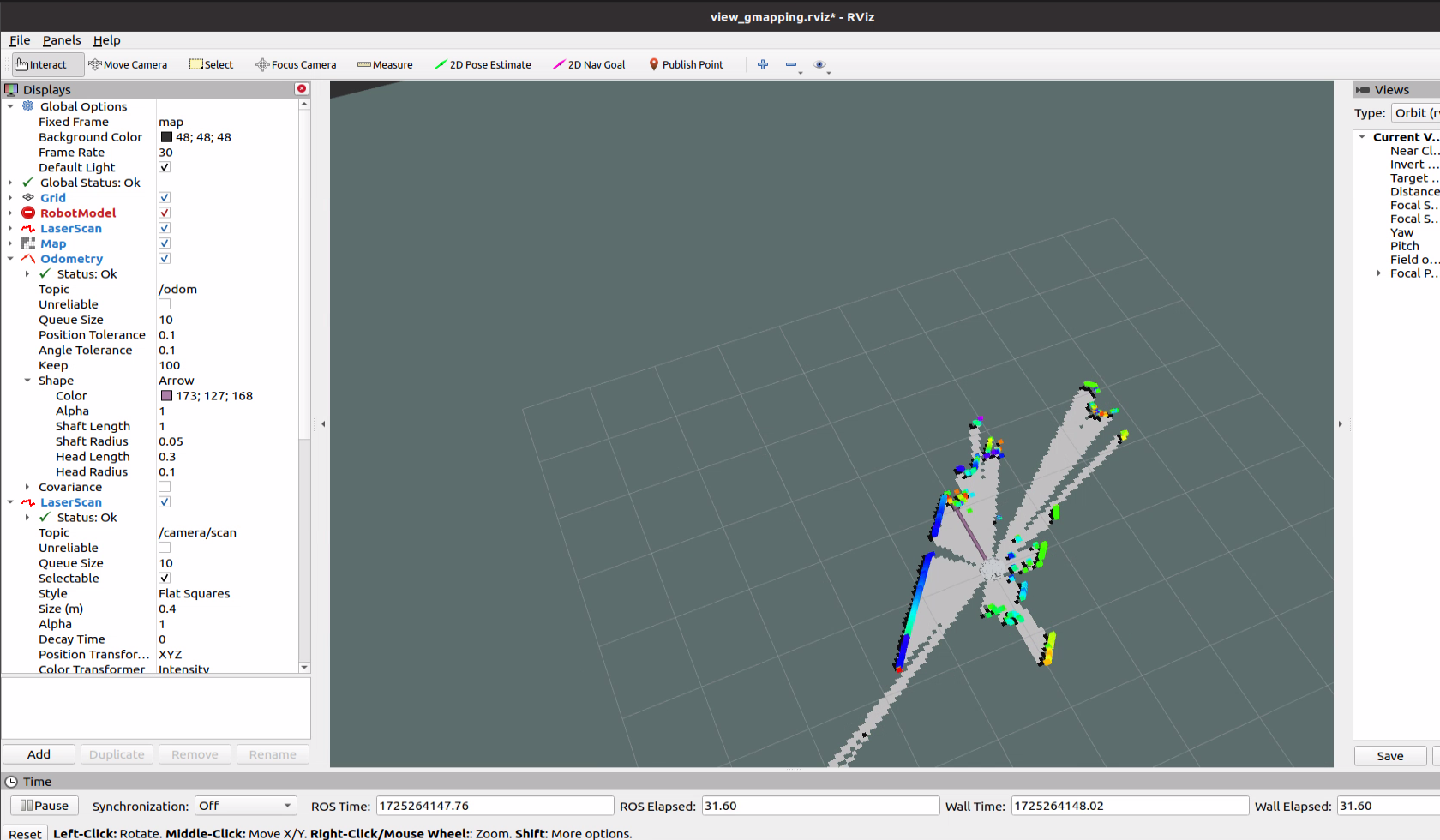The width and height of the screenshot is (1440, 840).
Task: Select the Odometry Topic value /odom
Action: pos(177,289)
